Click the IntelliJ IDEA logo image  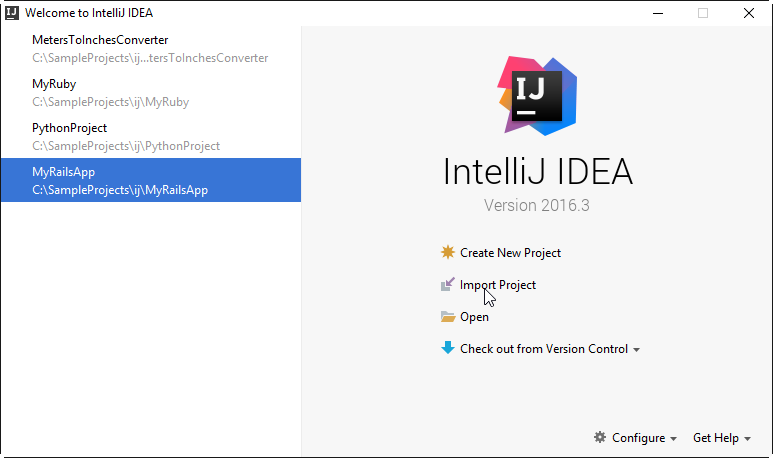click(537, 96)
